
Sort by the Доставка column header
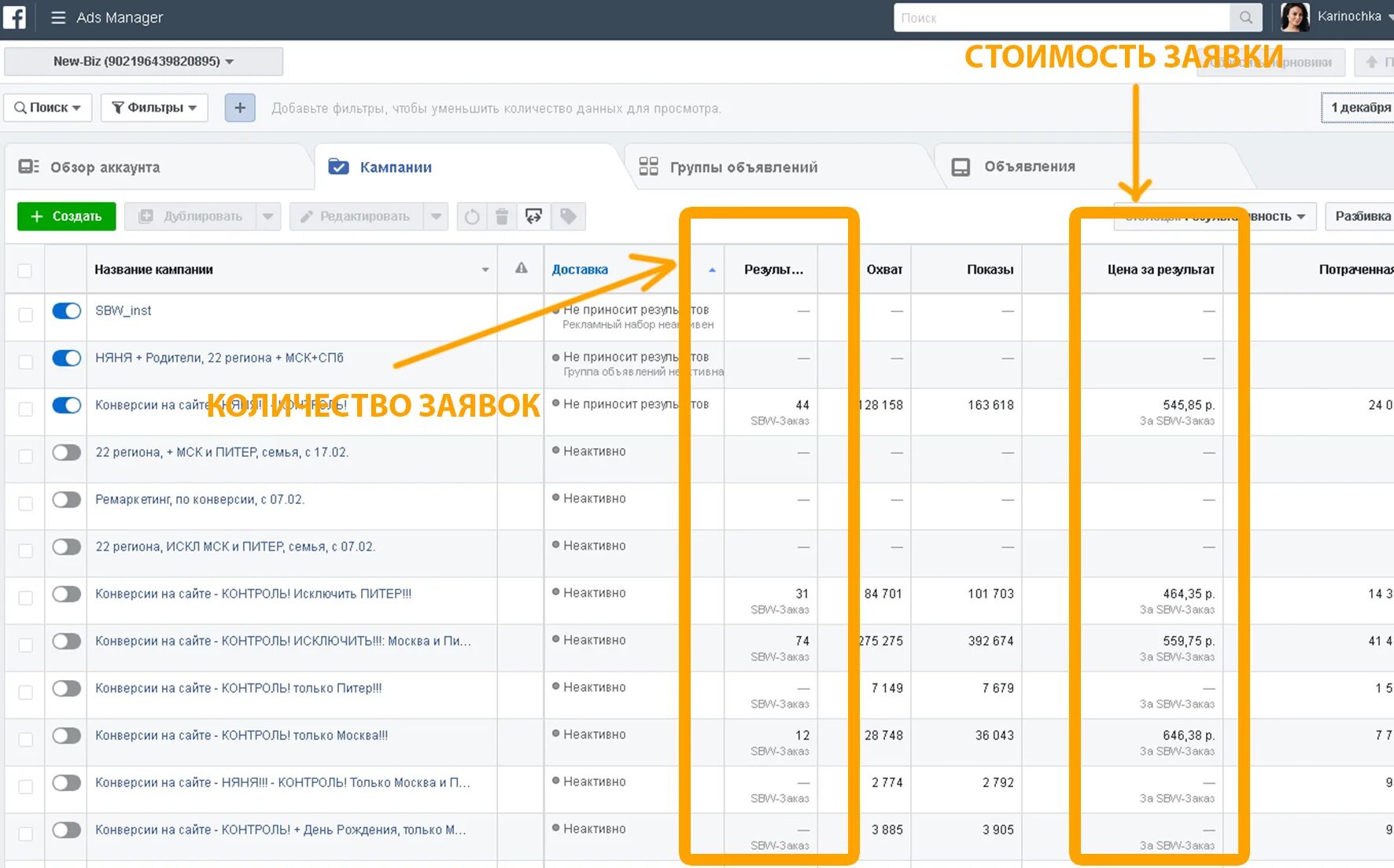tap(580, 270)
